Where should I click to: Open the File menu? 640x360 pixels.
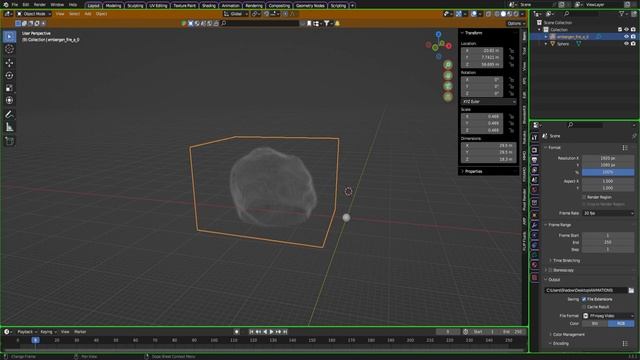pyautogui.click(x=15, y=4)
